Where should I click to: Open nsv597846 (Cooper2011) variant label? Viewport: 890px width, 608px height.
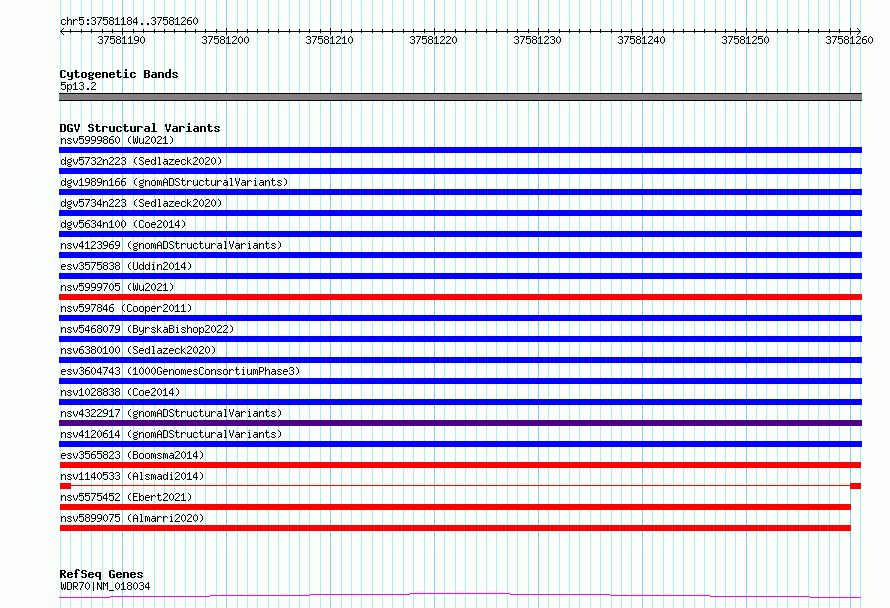click(126, 308)
